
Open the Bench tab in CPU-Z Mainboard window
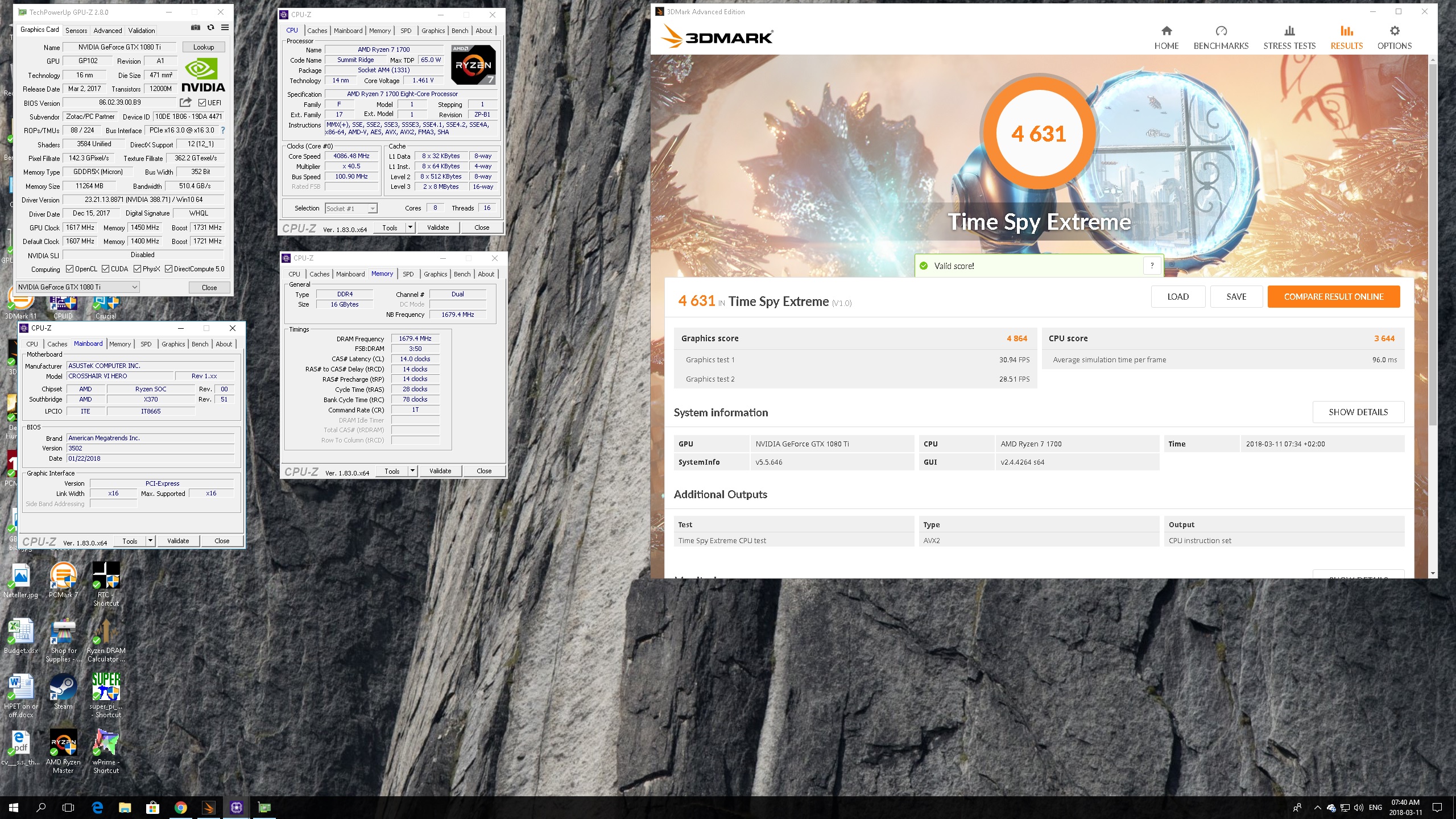coord(200,344)
